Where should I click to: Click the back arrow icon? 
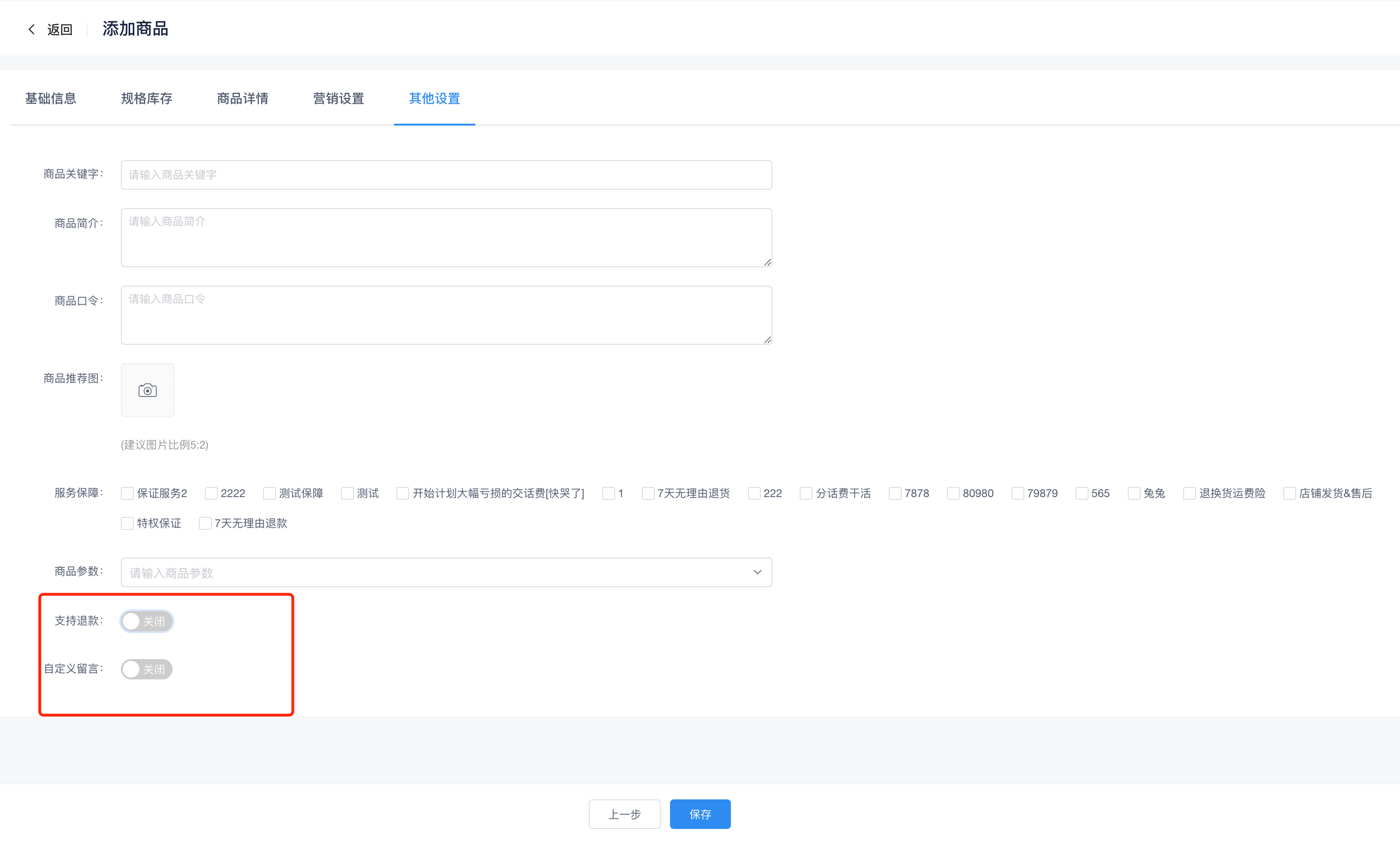coord(32,29)
